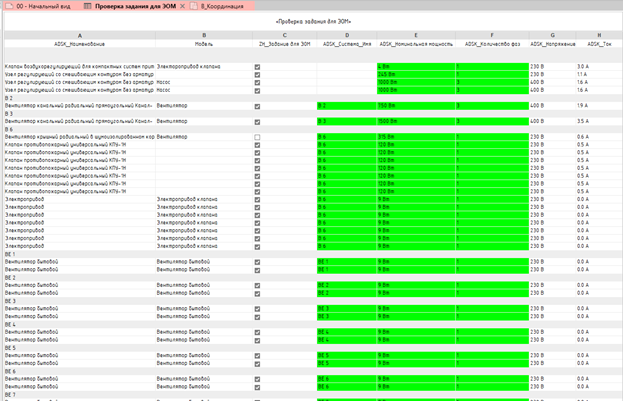Select the 400 В voltage cell in the 750 Вт row
This screenshot has width=623, height=401.
coord(552,106)
